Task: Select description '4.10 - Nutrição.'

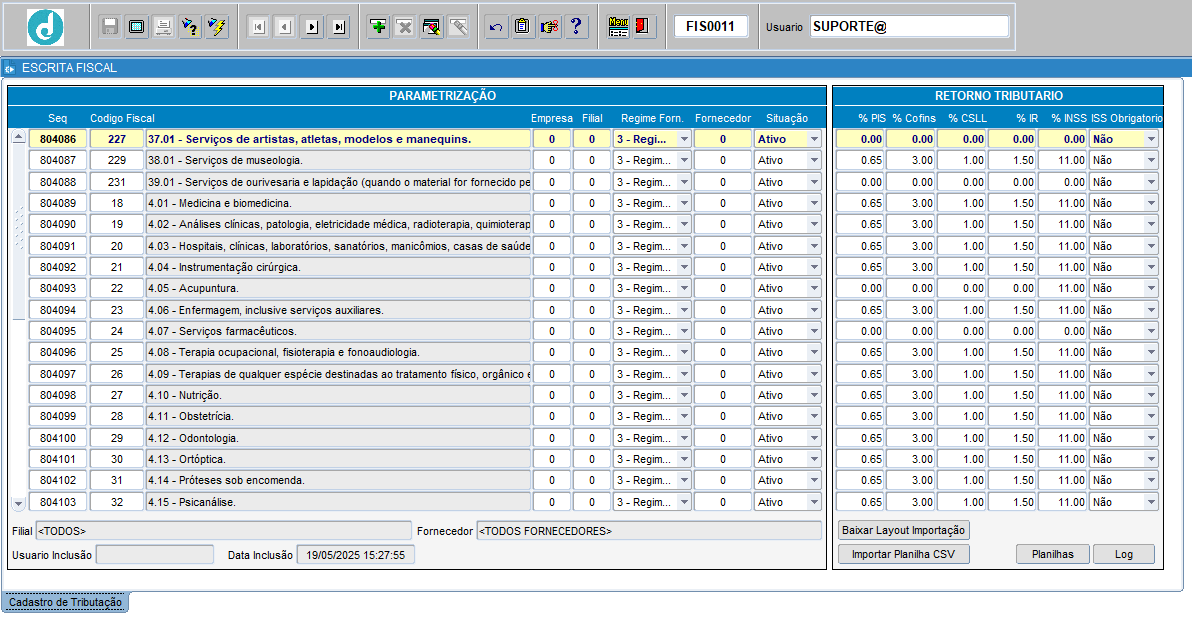Action: 338,395
